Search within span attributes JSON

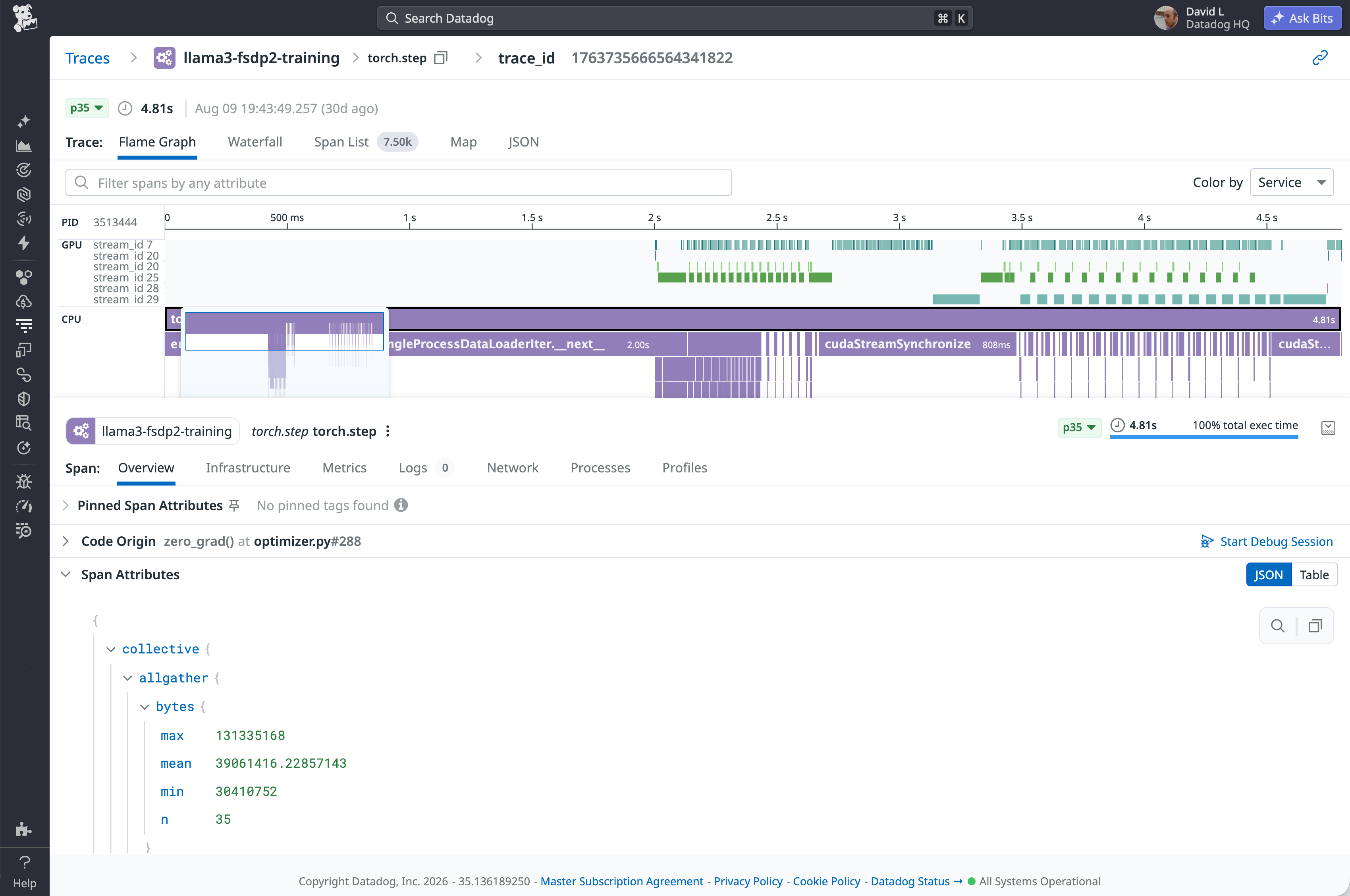pos(1278,626)
